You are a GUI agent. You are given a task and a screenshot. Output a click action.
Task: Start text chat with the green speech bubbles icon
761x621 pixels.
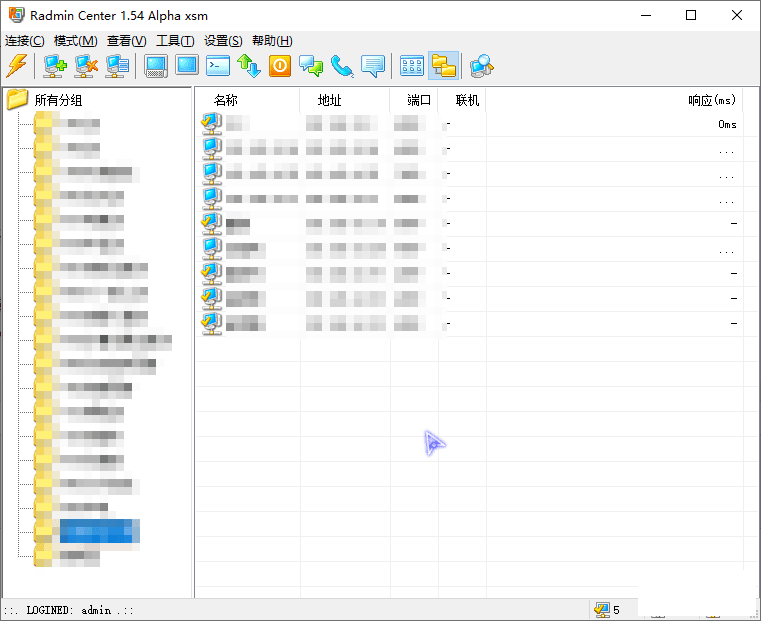coord(311,65)
